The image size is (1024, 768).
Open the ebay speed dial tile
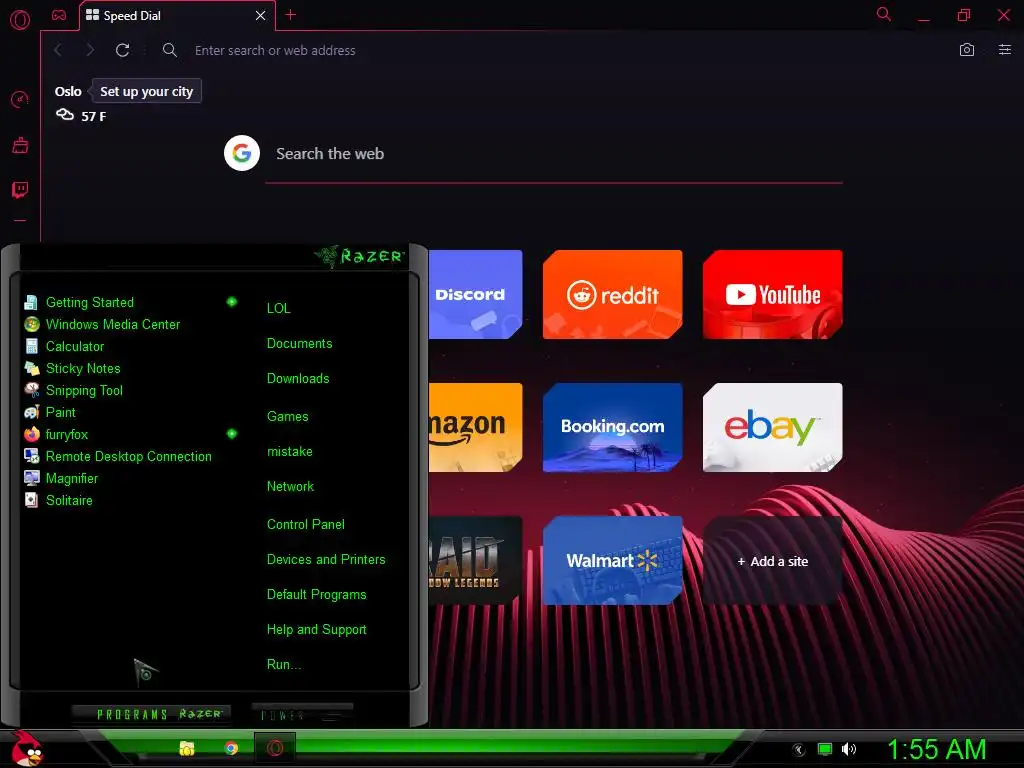(773, 428)
